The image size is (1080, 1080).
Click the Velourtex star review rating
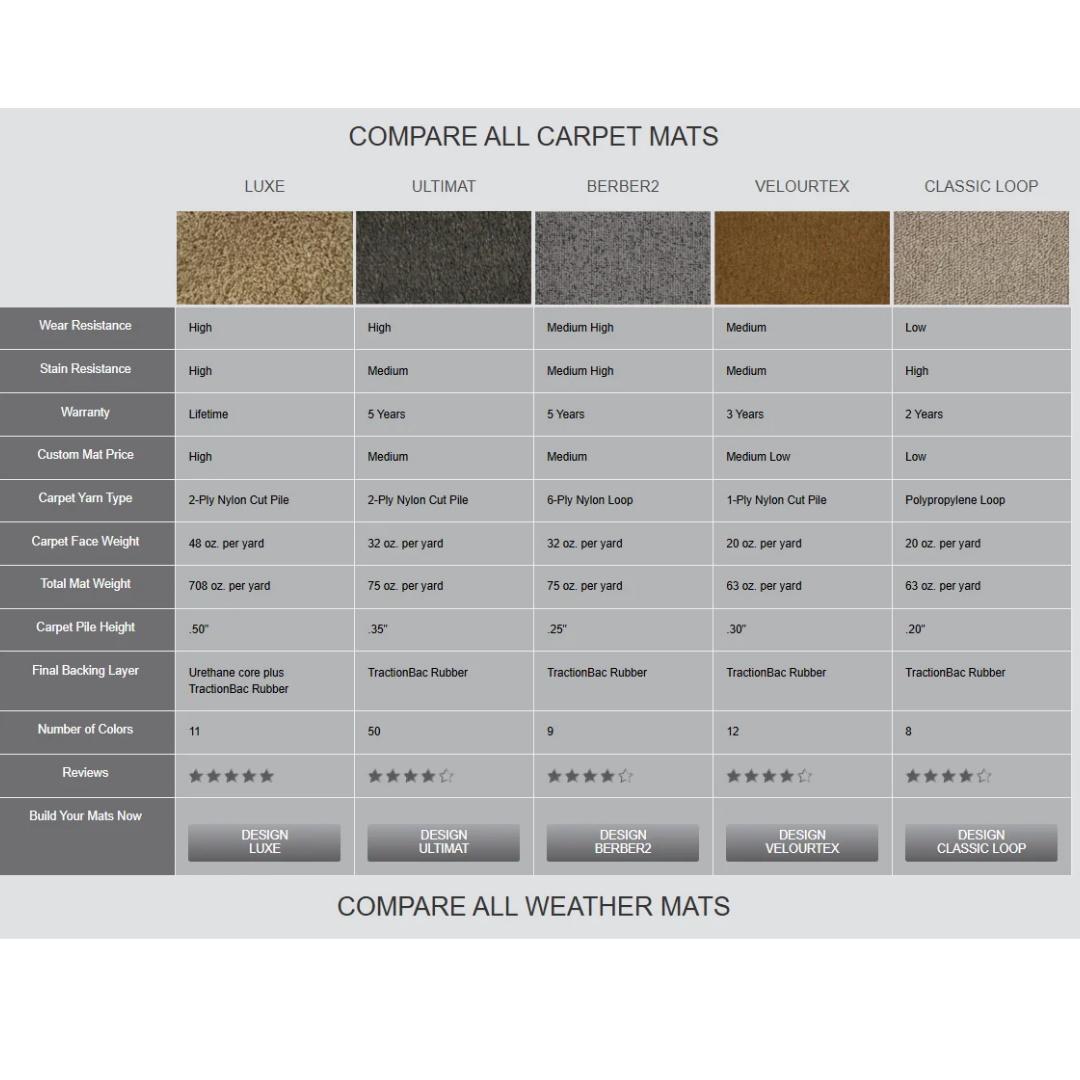click(769, 776)
